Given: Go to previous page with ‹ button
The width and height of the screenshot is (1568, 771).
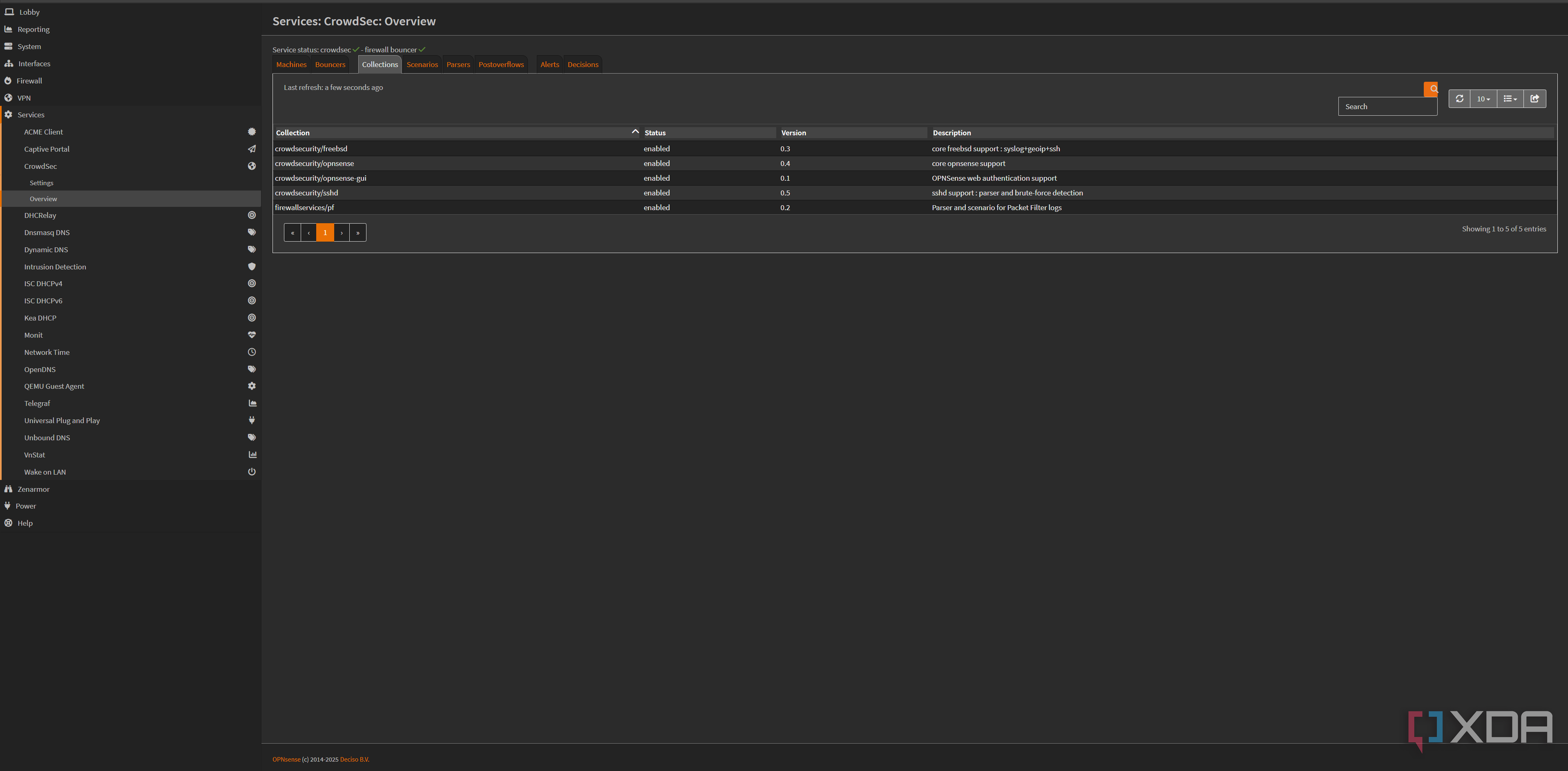Looking at the screenshot, I should (308, 233).
